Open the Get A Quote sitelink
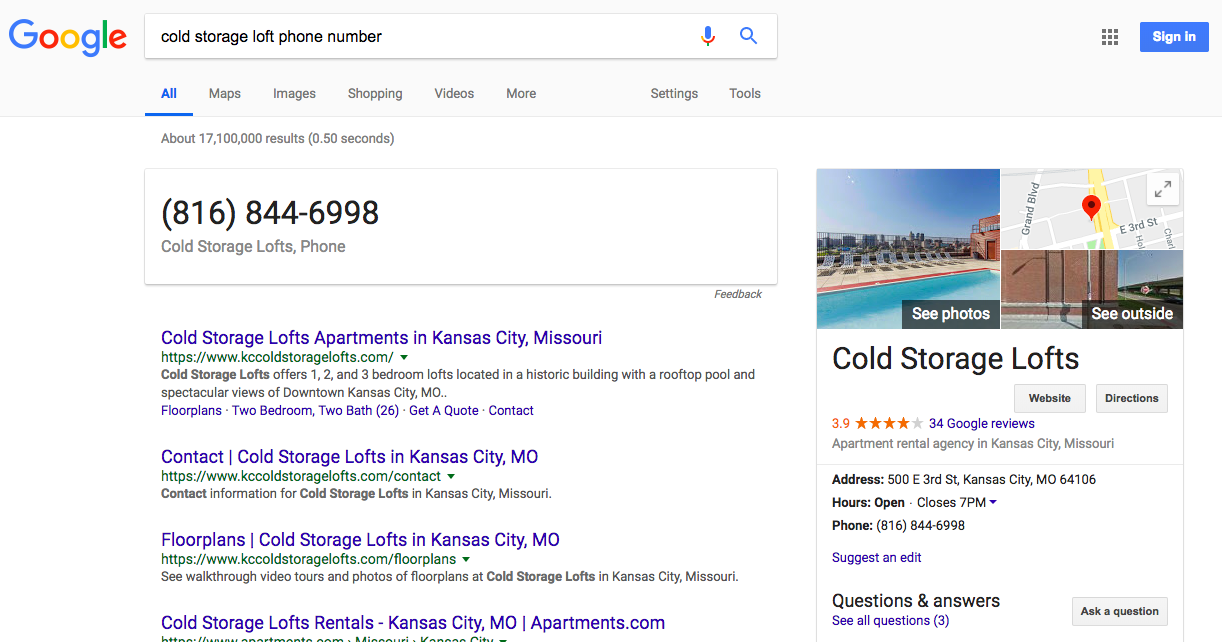 pos(444,410)
